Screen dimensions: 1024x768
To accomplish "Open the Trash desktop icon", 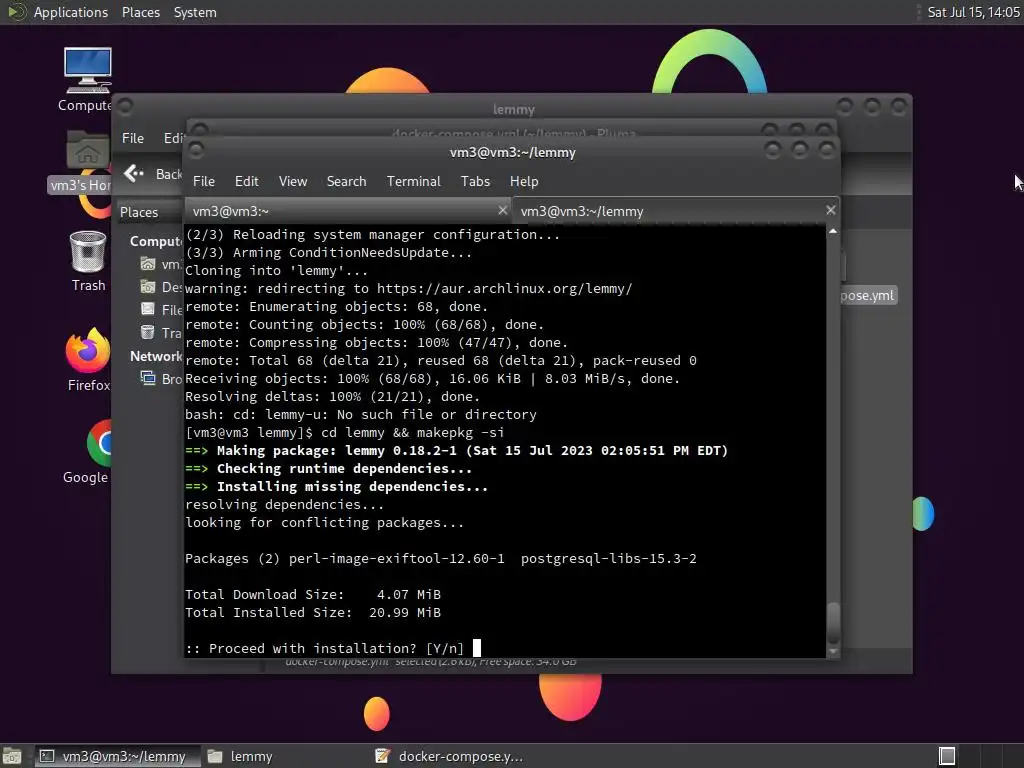I will pyautogui.click(x=88, y=251).
